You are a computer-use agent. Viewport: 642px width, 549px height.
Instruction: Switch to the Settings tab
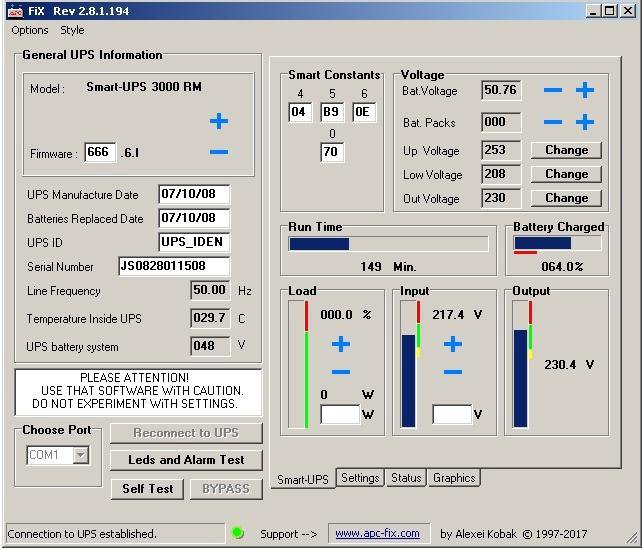pyautogui.click(x=360, y=478)
